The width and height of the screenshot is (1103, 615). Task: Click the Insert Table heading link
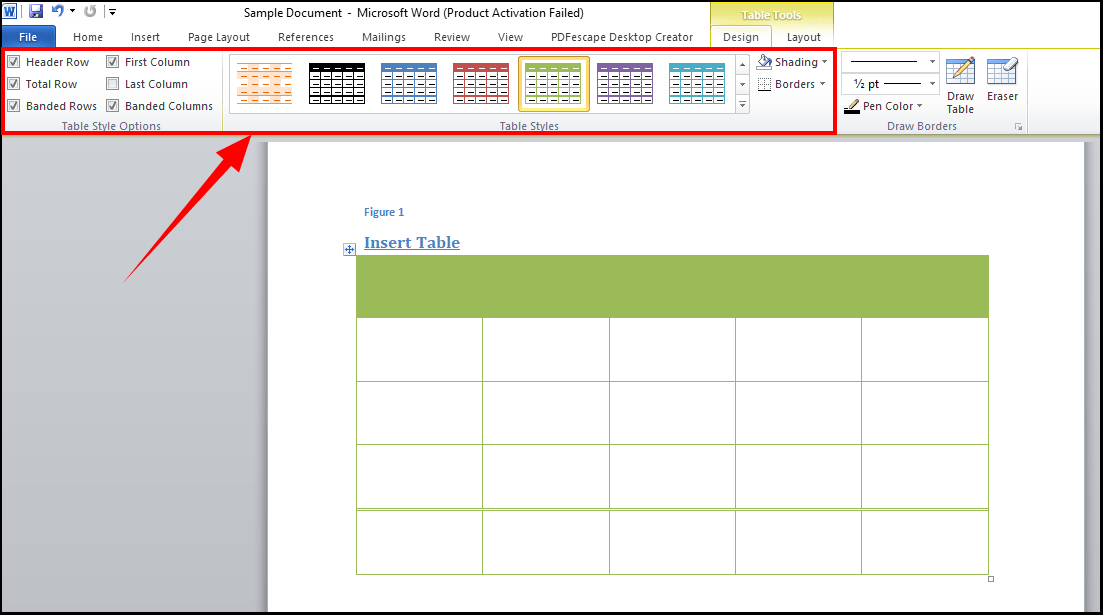411,242
